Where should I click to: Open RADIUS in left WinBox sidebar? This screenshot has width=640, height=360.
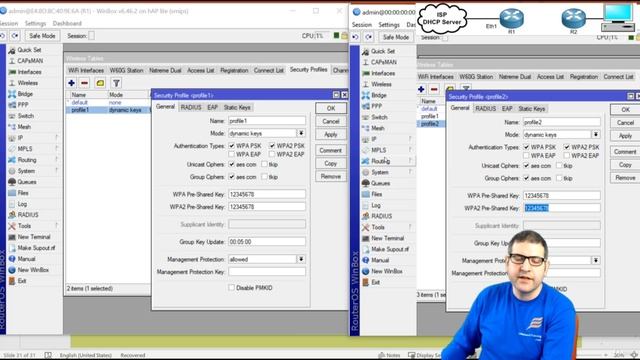(28, 215)
